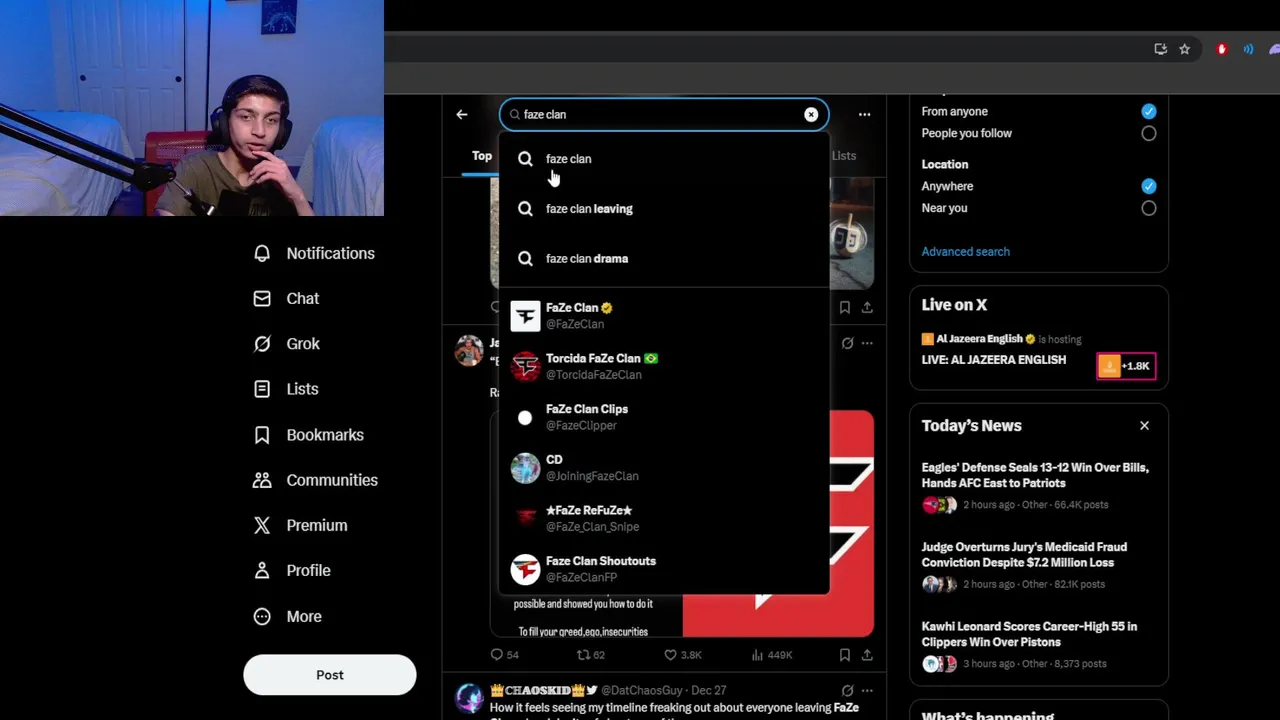Bookmark the post with 449K views
Viewport: 1280px width, 720px height.
click(845, 655)
